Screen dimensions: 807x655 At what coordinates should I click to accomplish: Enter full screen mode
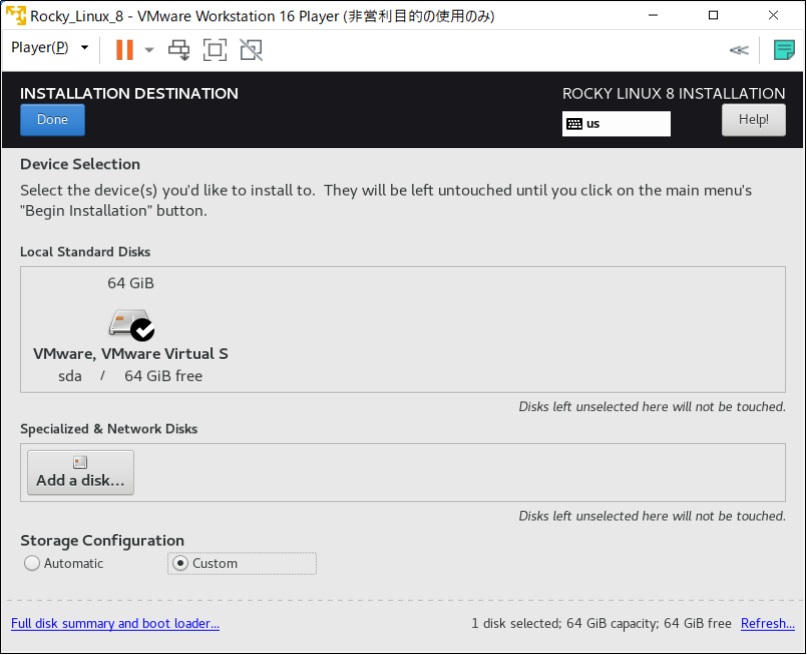pyautogui.click(x=214, y=48)
